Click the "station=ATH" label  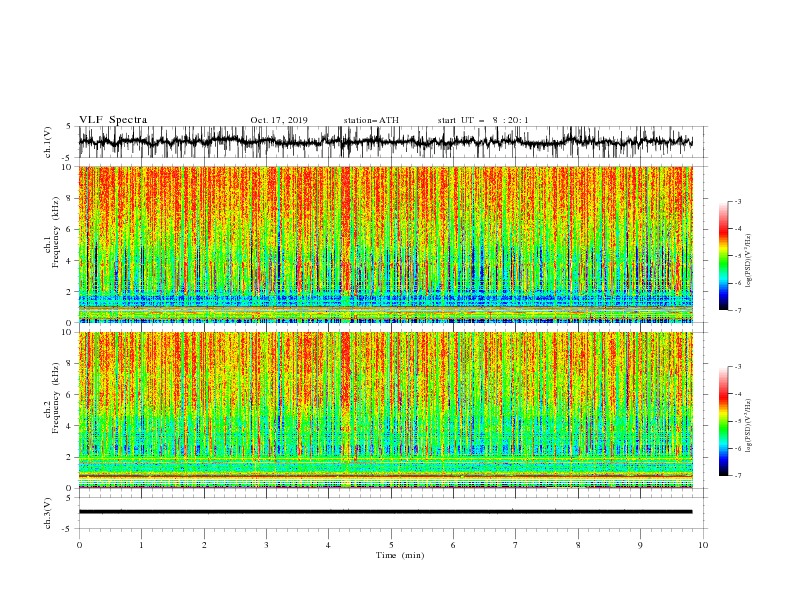[371, 120]
